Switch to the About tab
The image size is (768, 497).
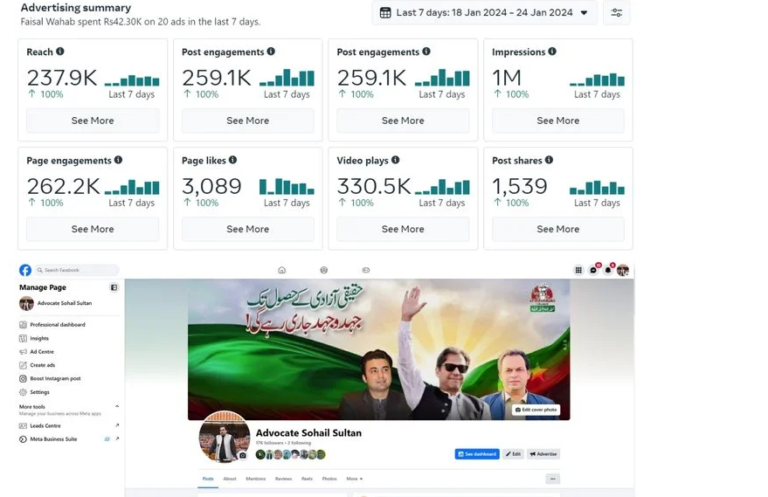coord(230,479)
